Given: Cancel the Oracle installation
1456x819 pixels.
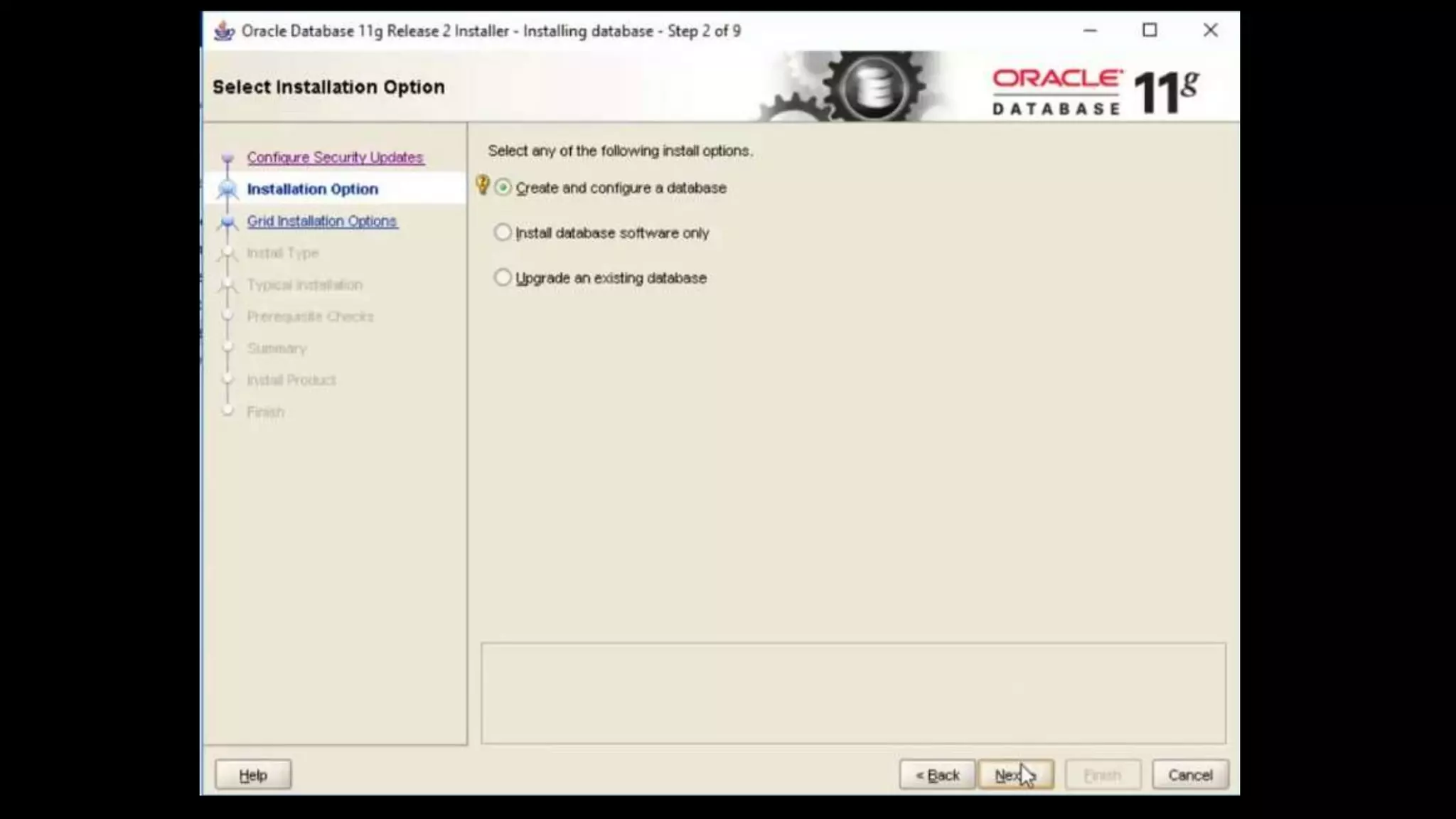Looking at the screenshot, I should 1190,775.
